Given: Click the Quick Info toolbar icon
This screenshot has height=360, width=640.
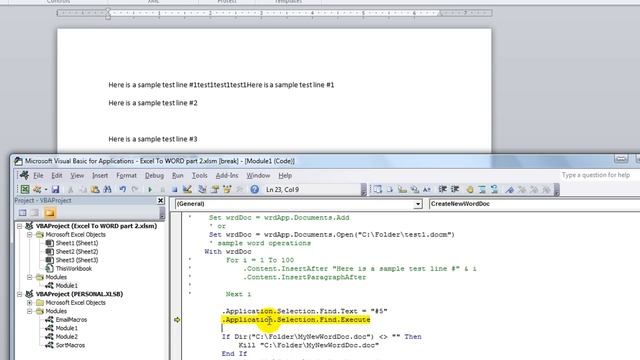Looking at the screenshot, I should coord(402,189).
